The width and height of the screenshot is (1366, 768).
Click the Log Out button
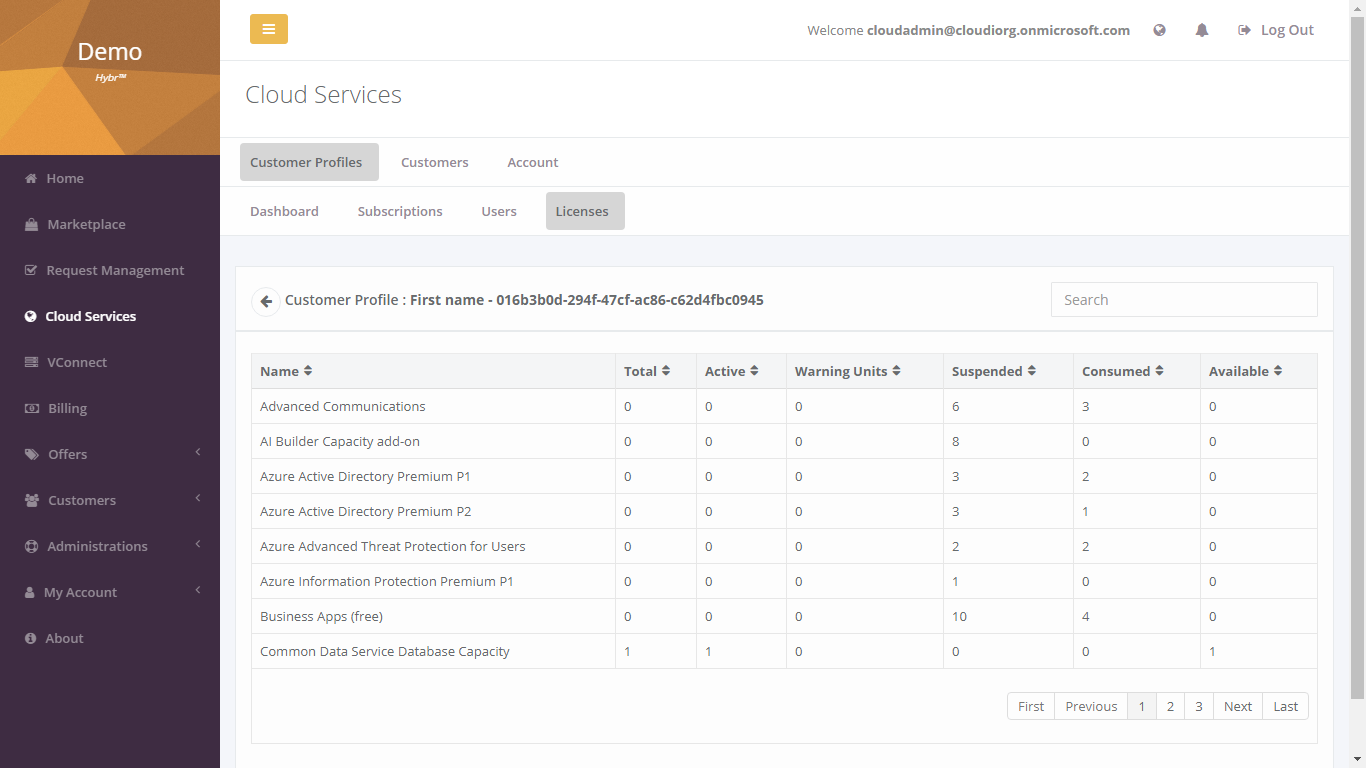coord(1276,30)
